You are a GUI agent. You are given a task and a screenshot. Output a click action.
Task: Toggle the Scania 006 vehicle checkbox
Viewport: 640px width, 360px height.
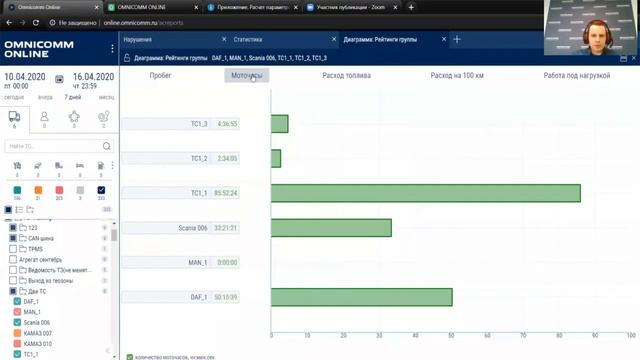point(17,322)
